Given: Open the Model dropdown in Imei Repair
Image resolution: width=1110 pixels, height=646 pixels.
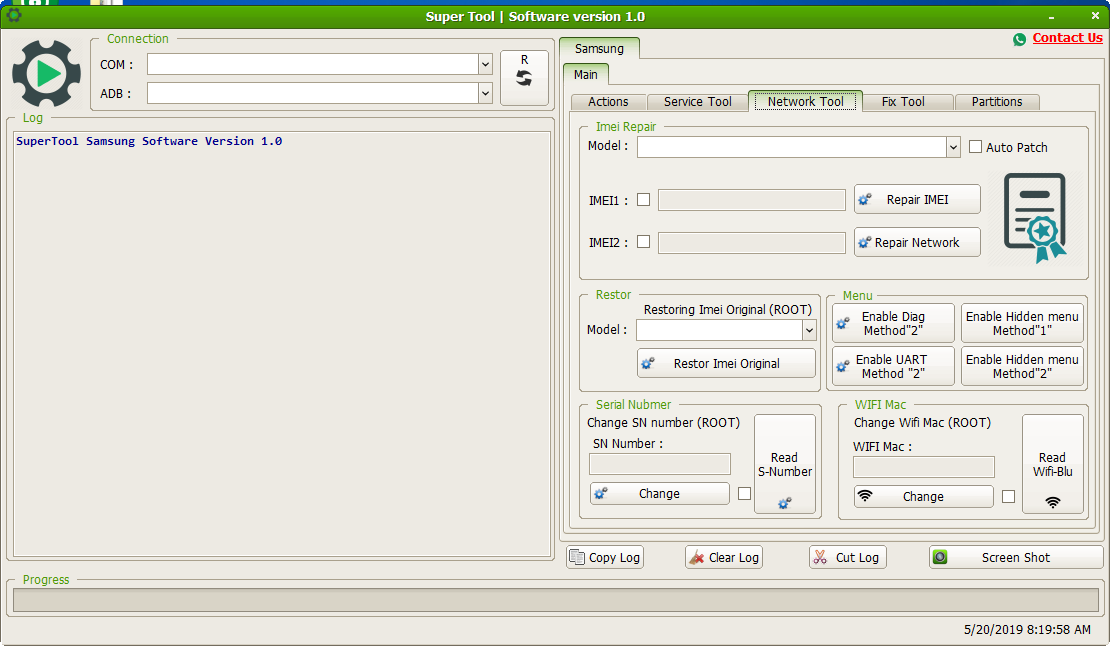Looking at the screenshot, I should click(x=953, y=147).
